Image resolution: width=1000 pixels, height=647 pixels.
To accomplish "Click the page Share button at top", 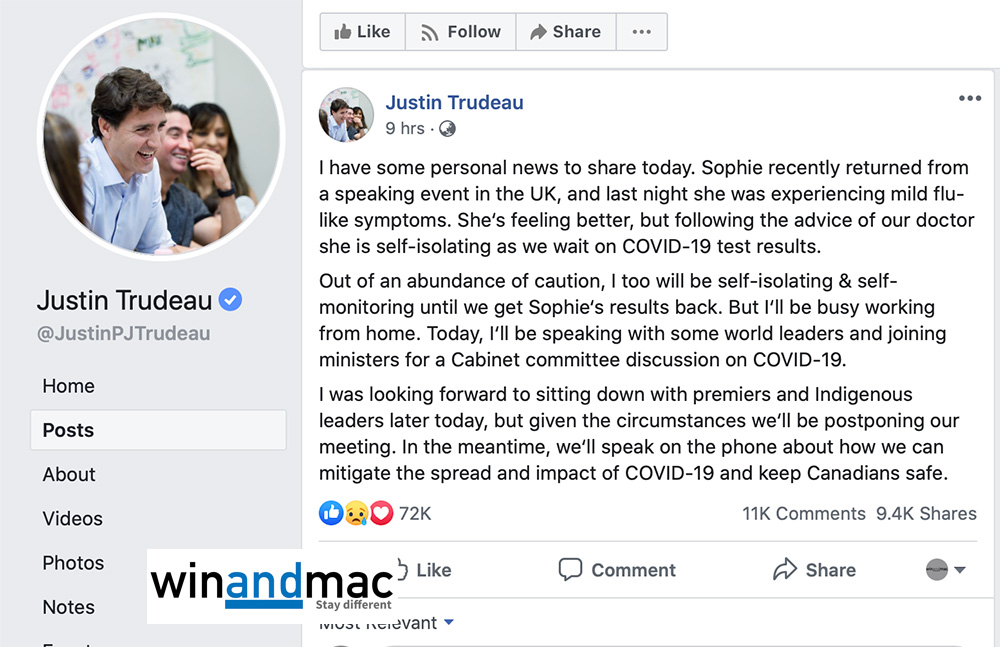I will [565, 32].
